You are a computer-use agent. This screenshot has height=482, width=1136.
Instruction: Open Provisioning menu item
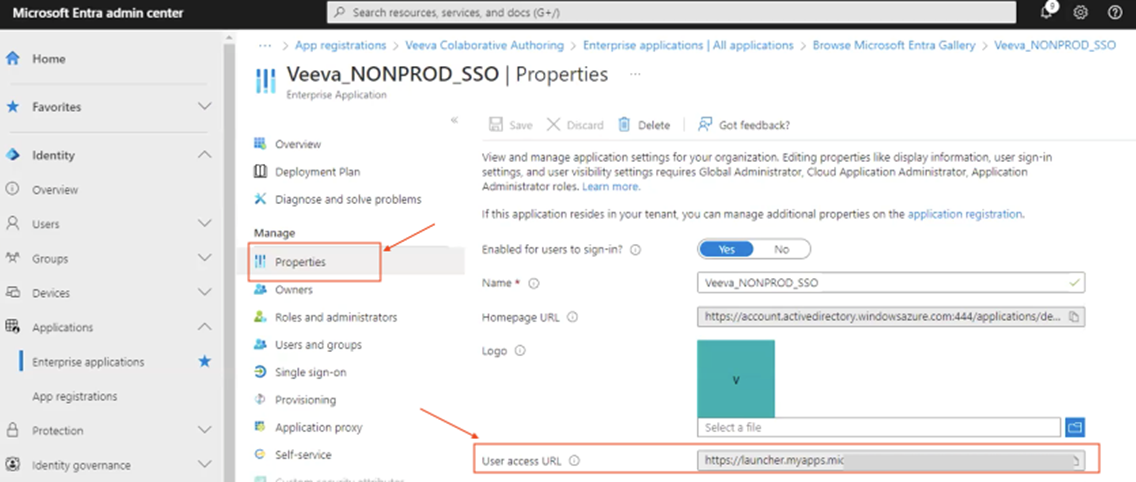(x=295, y=399)
